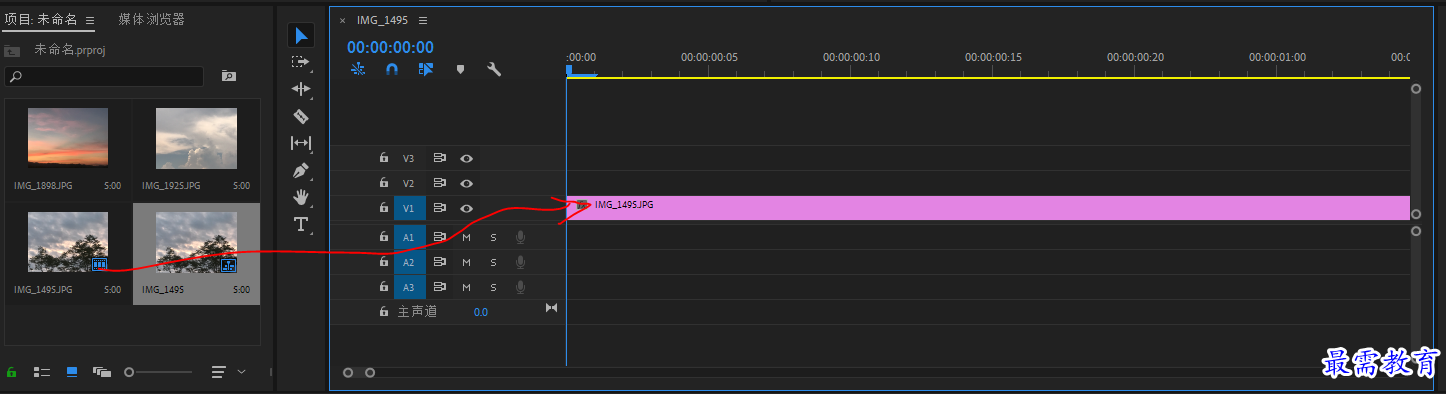
Task: Select the 项目: 未命名 tab
Action: 41,20
